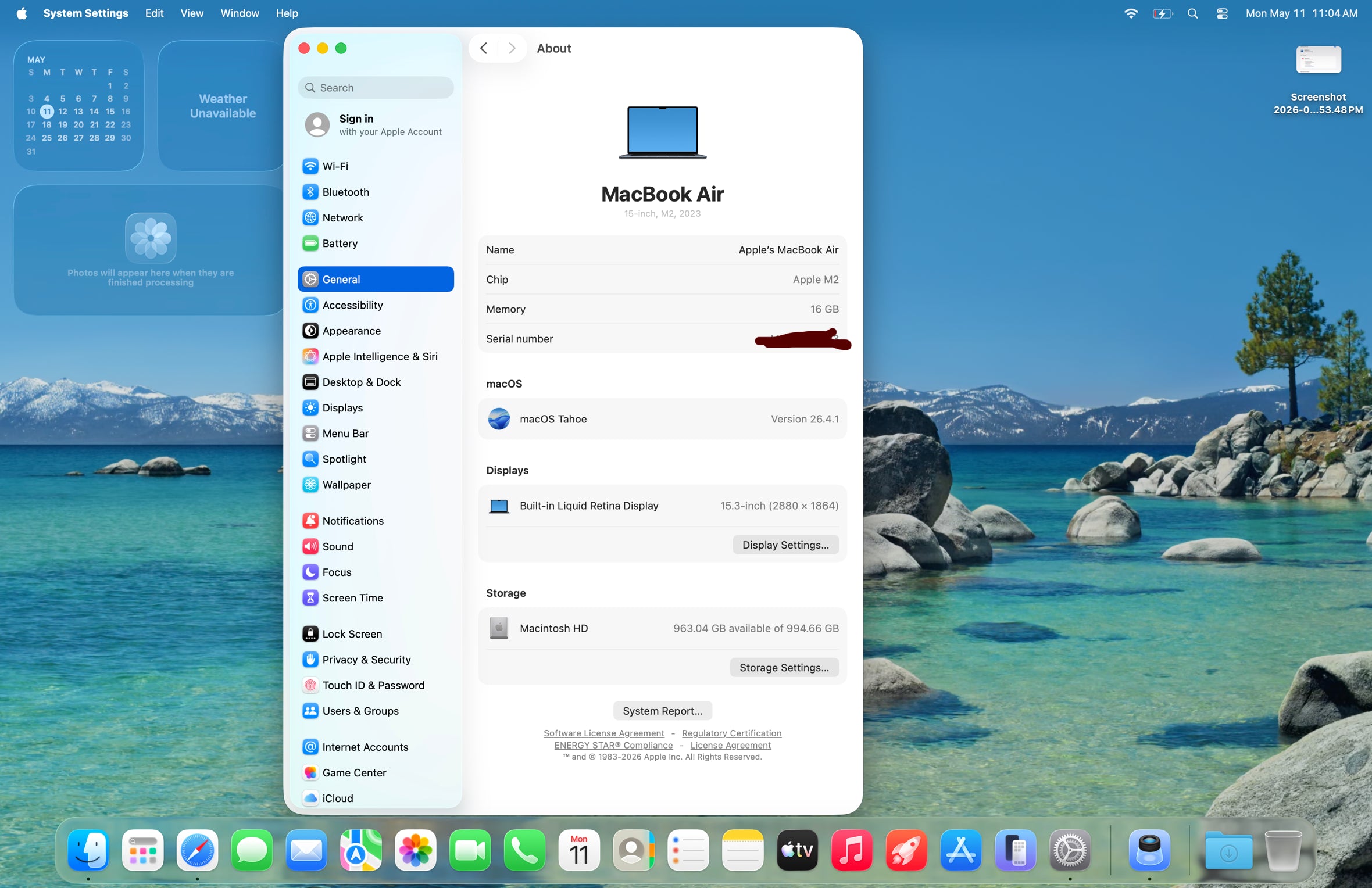
Task: Open Spotlight settings
Action: coord(376,459)
